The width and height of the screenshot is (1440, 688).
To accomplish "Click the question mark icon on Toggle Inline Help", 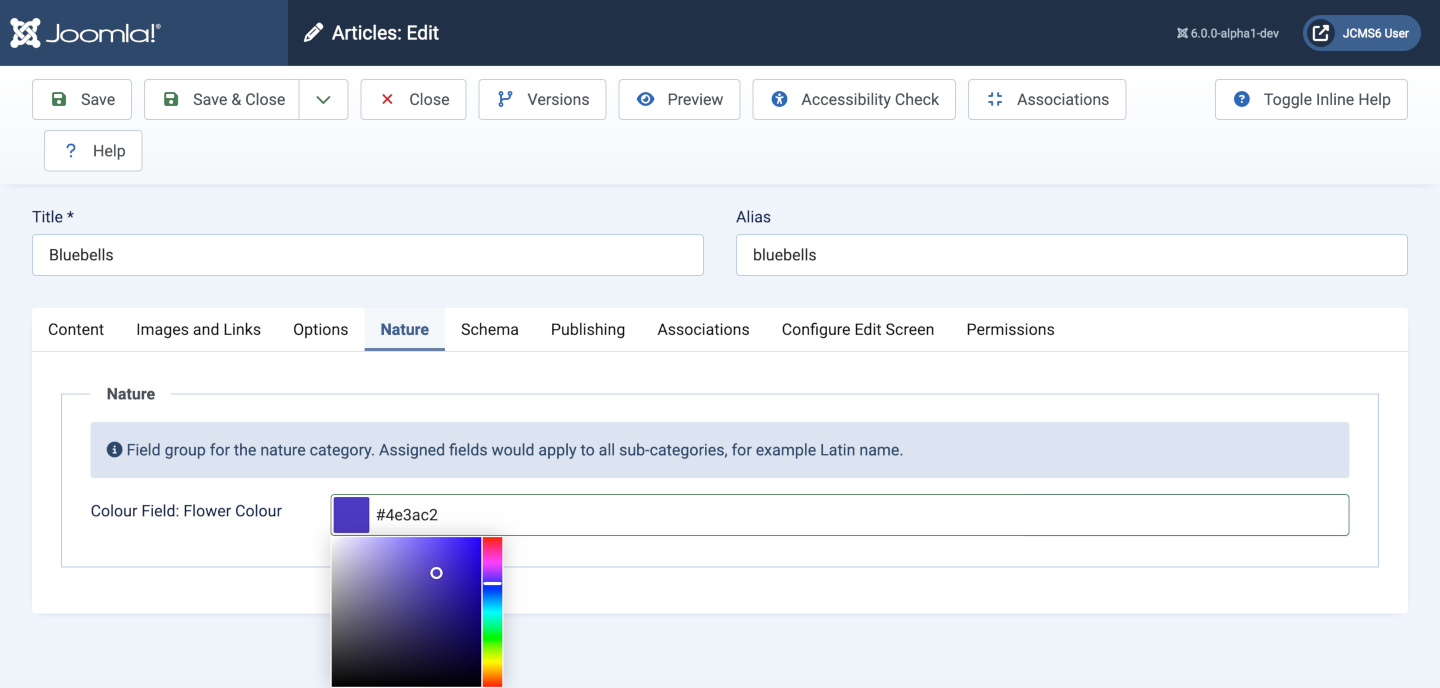I will [1242, 99].
